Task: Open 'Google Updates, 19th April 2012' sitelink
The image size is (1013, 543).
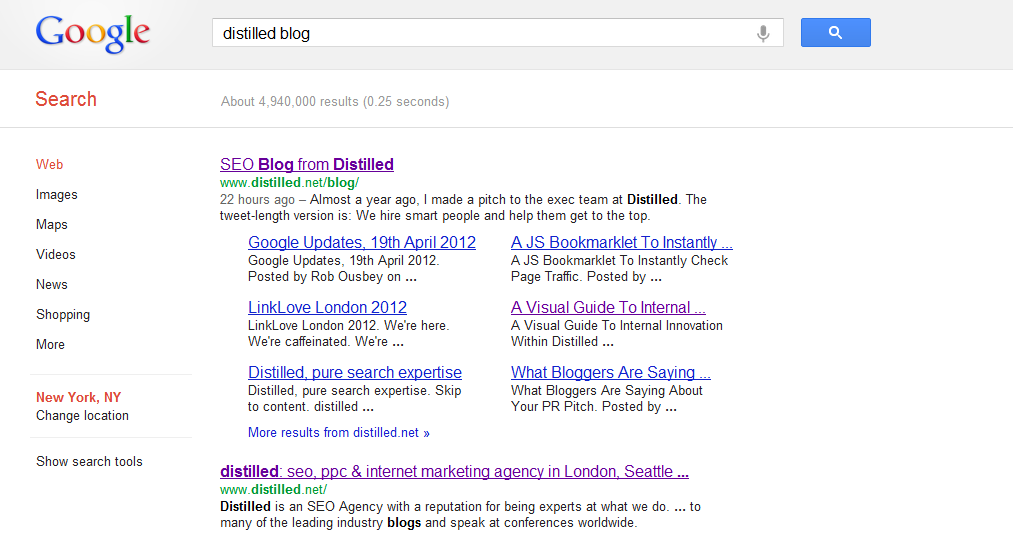Action: (x=362, y=242)
